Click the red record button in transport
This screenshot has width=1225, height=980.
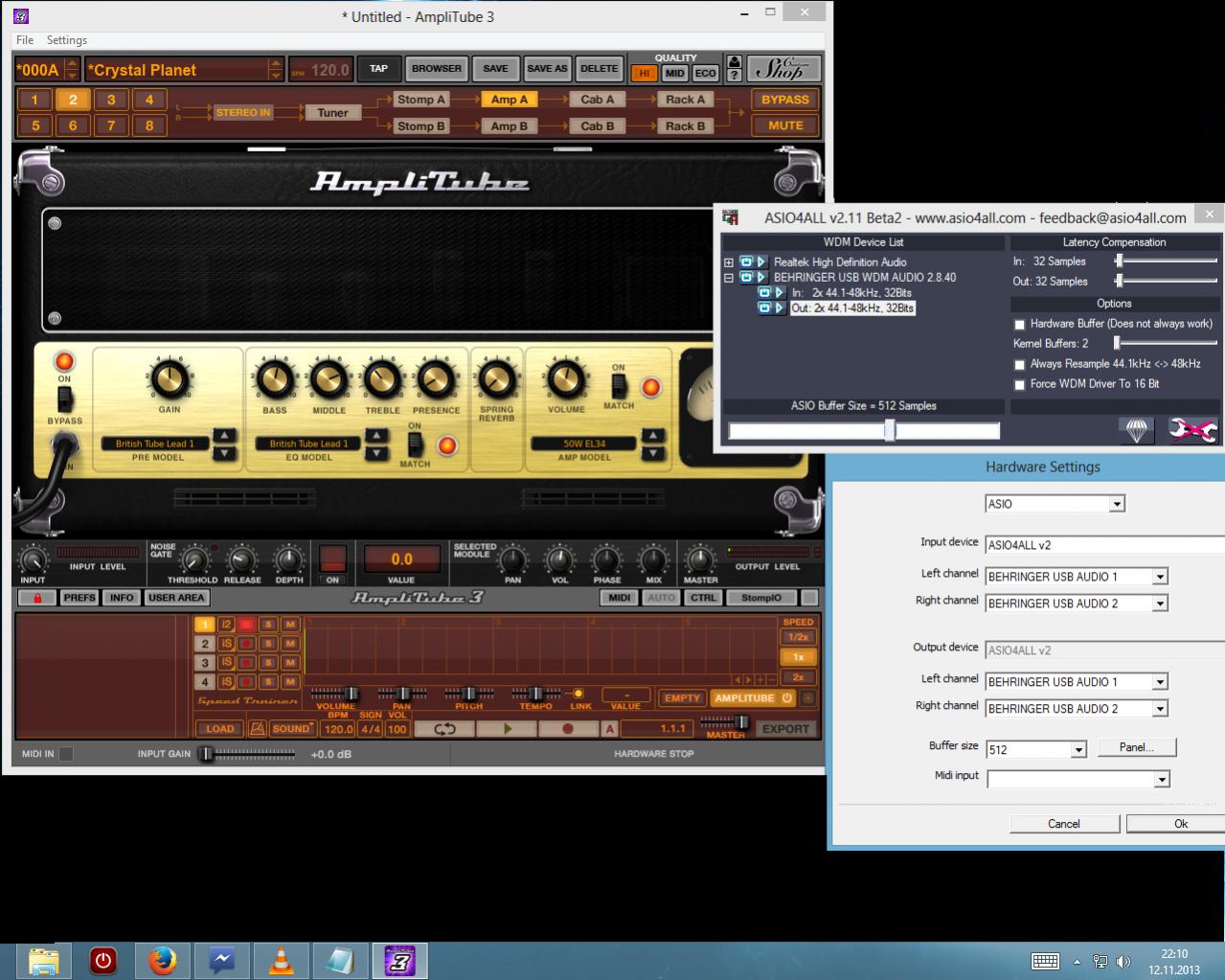coord(567,729)
